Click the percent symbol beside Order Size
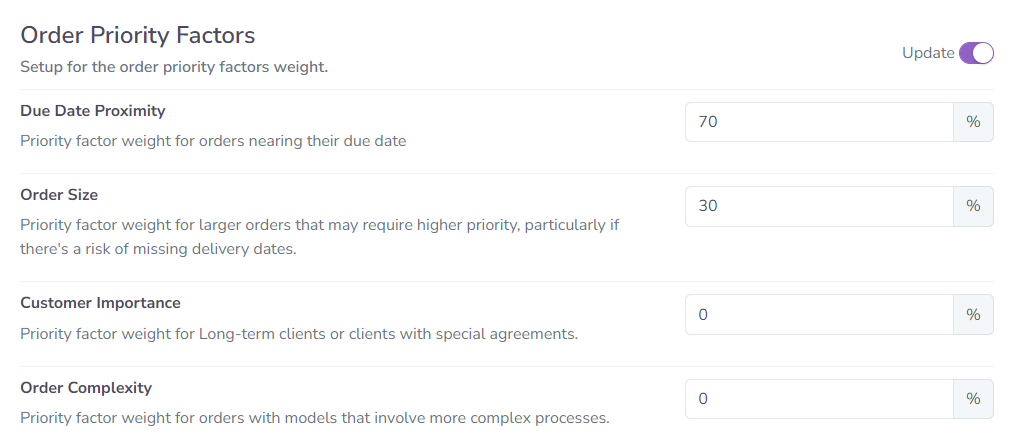Image resolution: width=1020 pixels, height=434 pixels. (x=973, y=206)
